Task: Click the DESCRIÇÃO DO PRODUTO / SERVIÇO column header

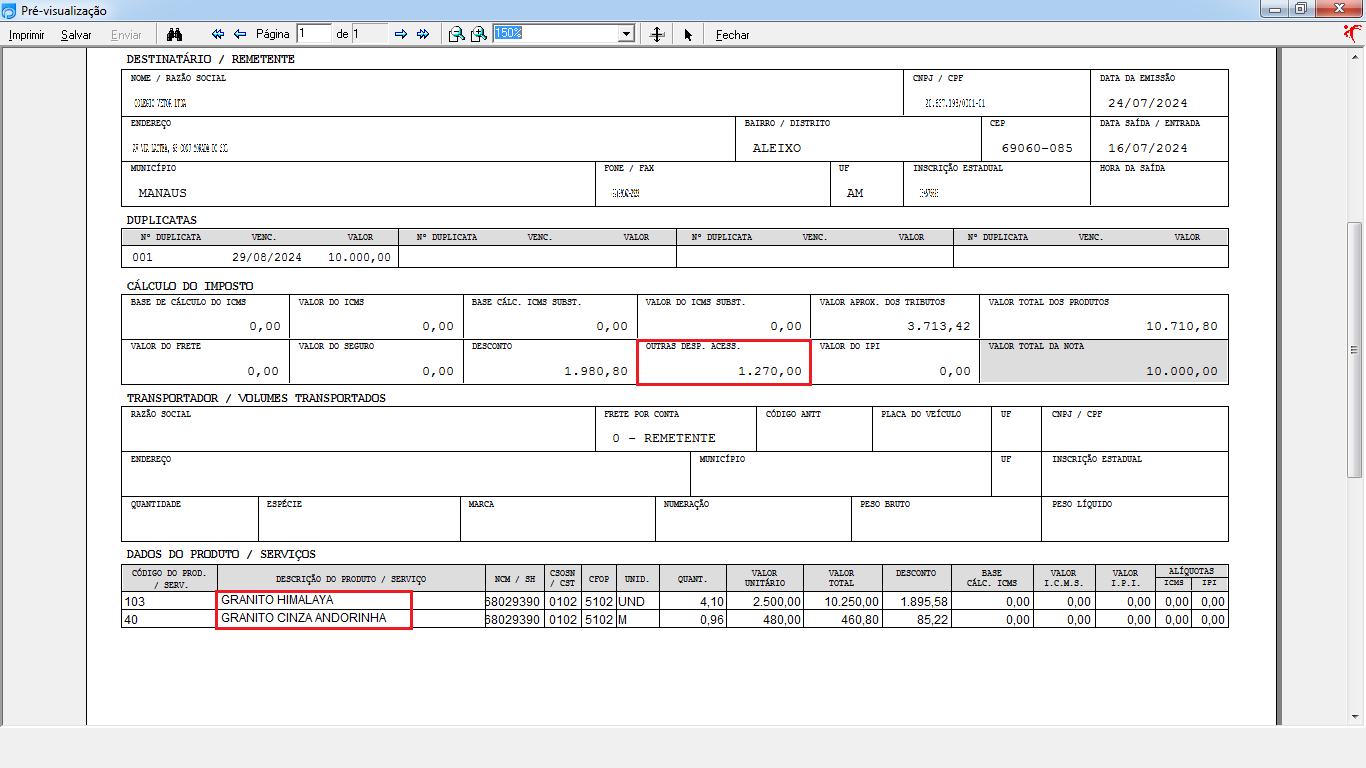Action: (x=351, y=579)
